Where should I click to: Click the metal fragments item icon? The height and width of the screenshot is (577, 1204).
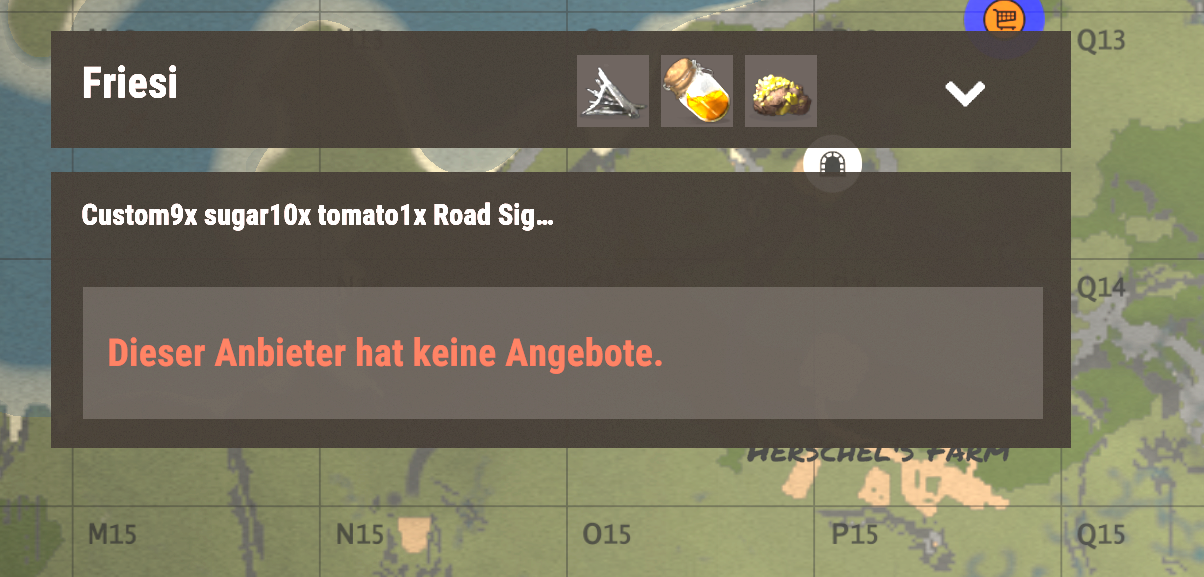click(613, 91)
